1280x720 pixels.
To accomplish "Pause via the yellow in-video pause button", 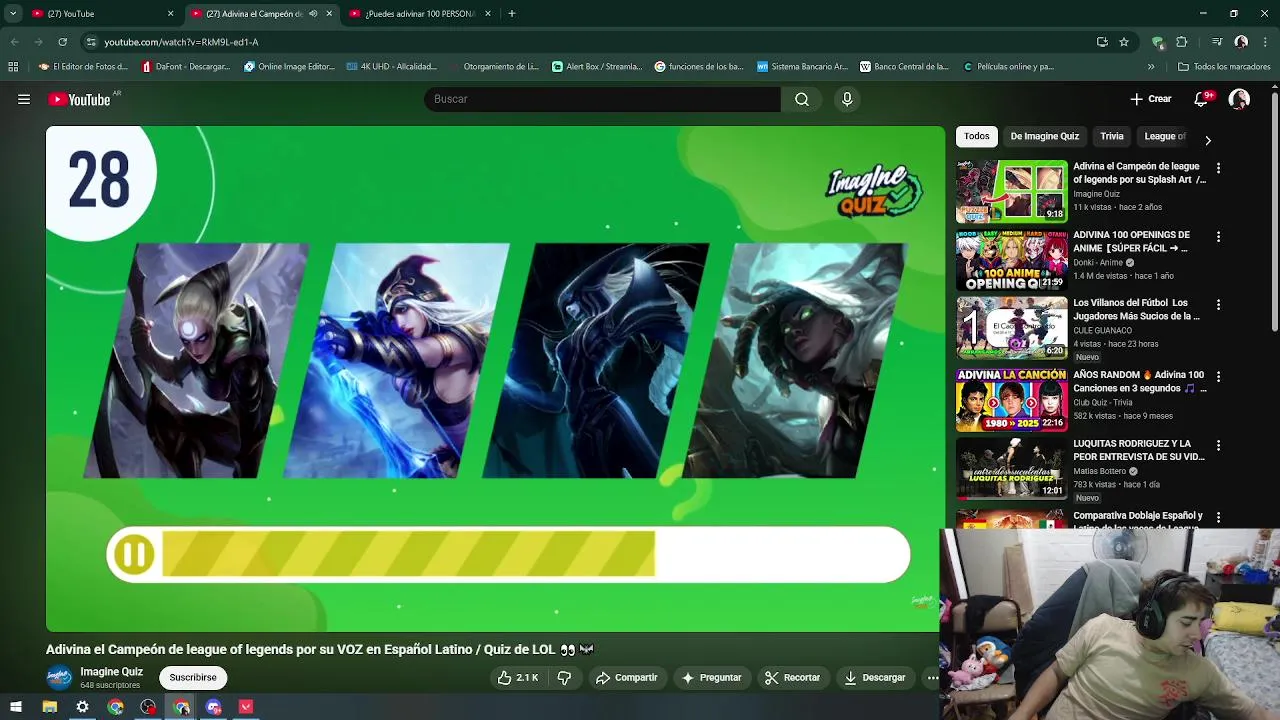I will click(x=134, y=555).
